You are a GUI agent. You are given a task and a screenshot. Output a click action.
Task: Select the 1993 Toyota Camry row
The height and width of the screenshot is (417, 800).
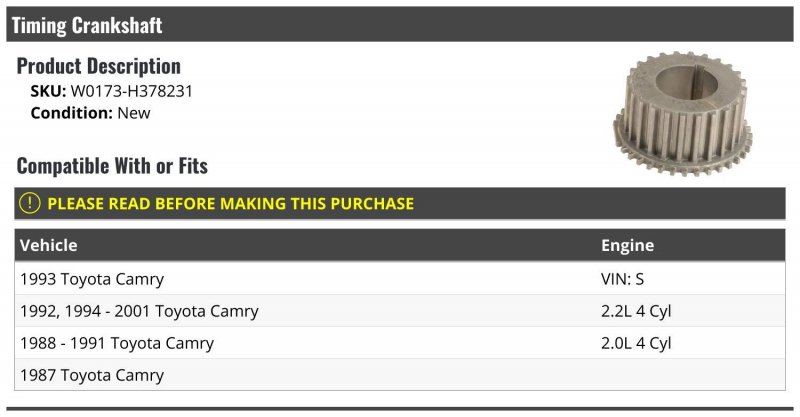pyautogui.click(x=399, y=279)
